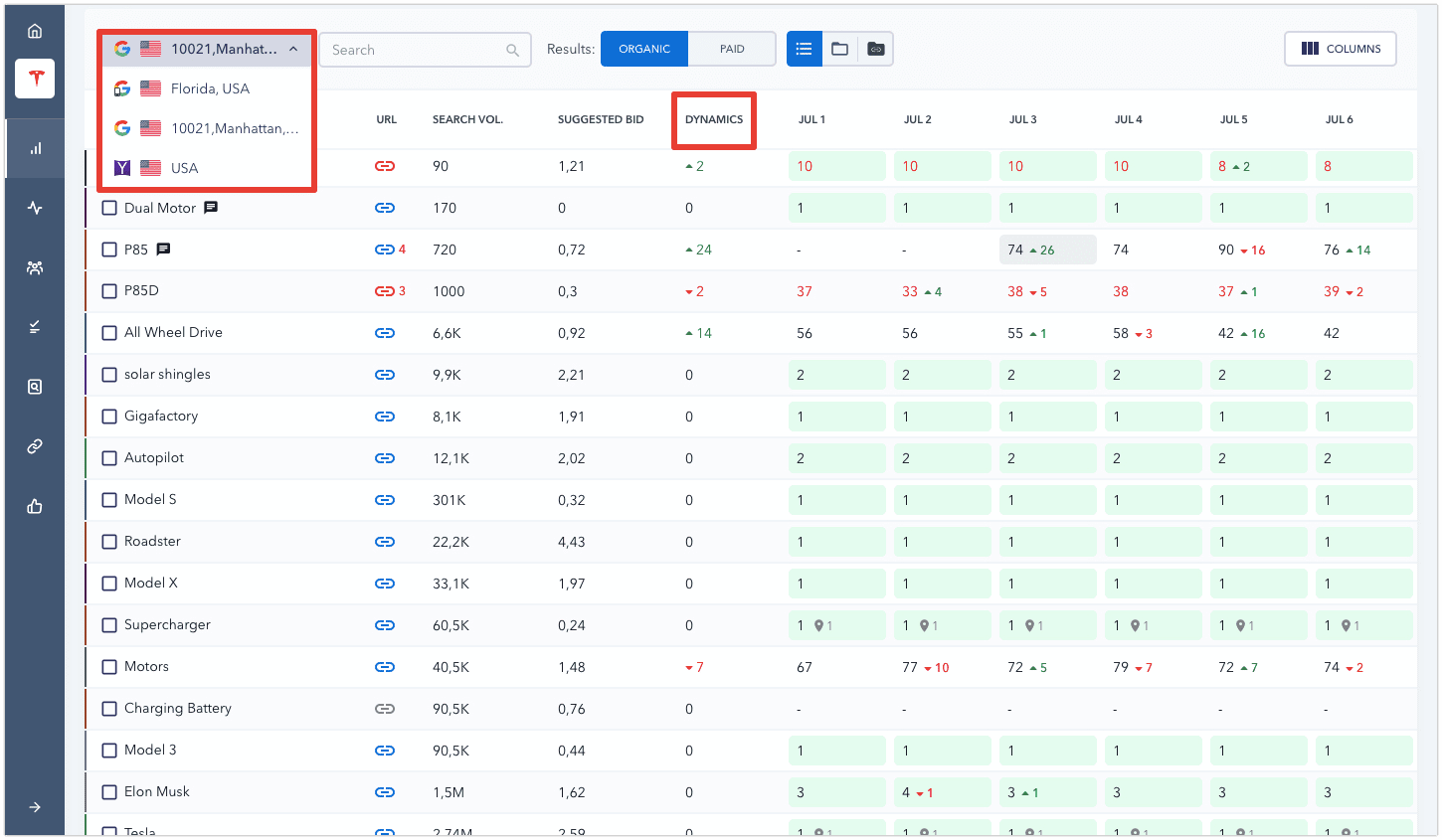
Task: Check the P85 keyword checkbox
Action: click(x=109, y=250)
